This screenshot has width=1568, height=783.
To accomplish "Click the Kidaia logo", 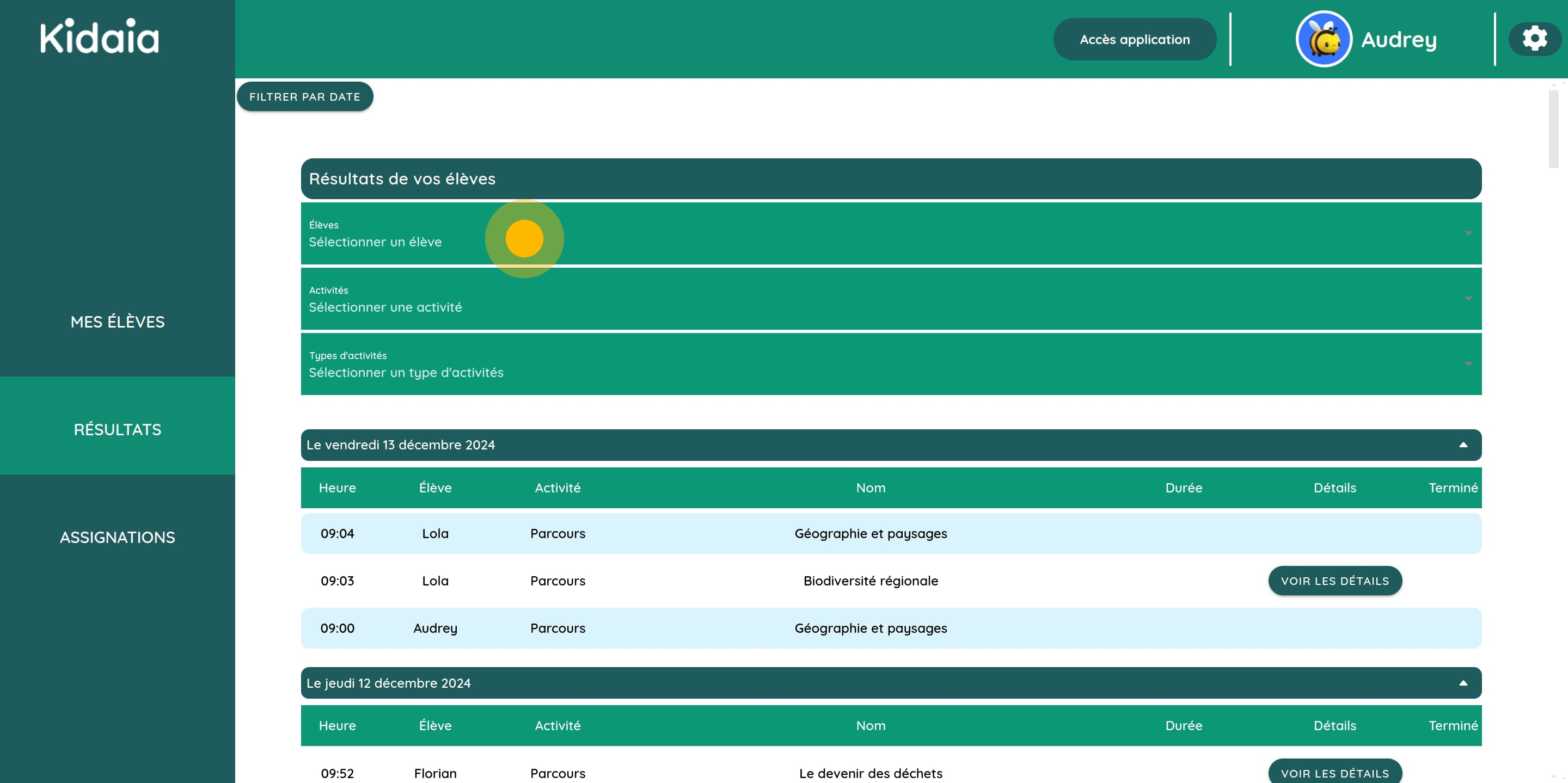I will point(98,36).
